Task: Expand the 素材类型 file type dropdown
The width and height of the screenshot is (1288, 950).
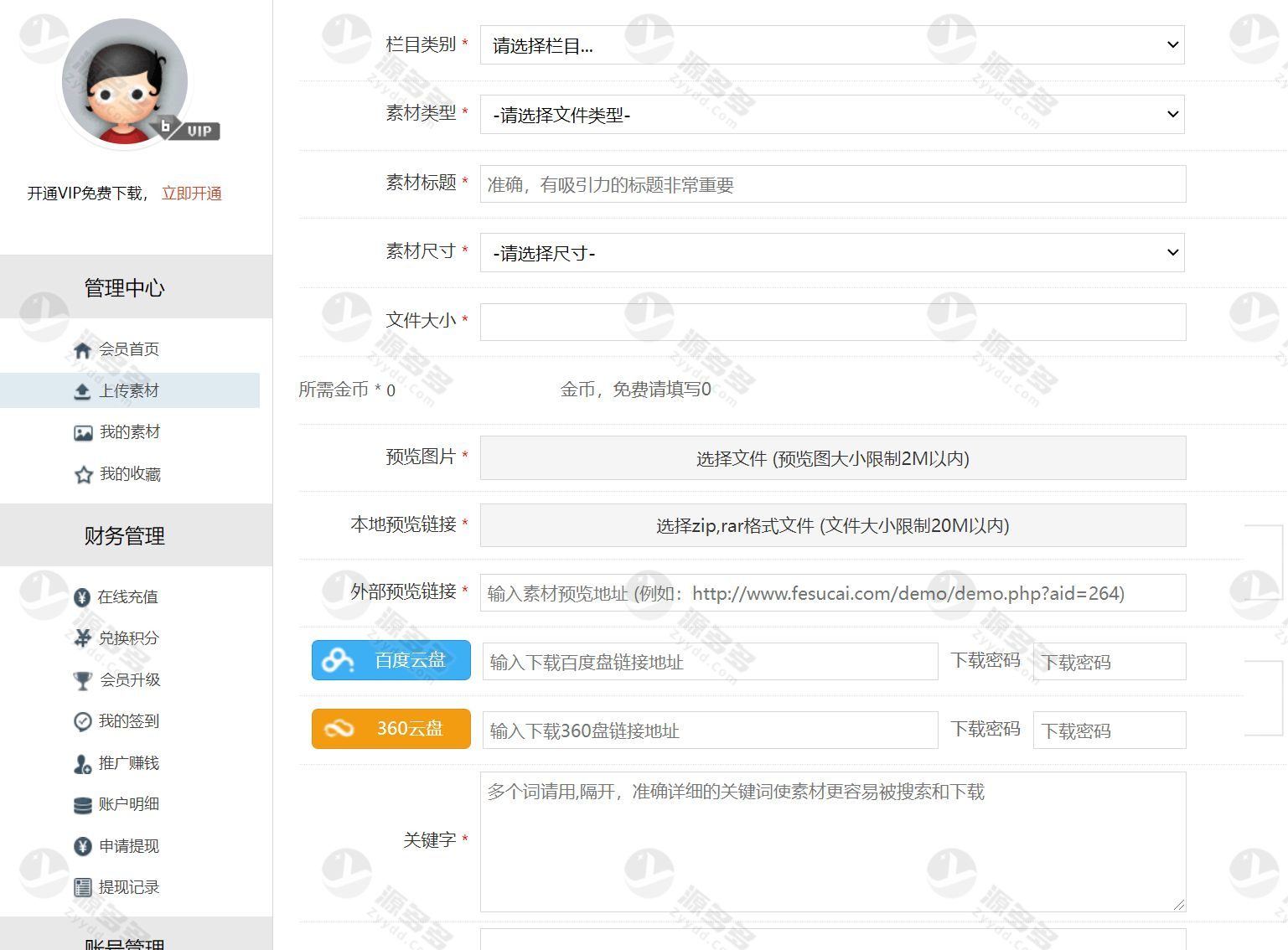Action: click(831, 115)
